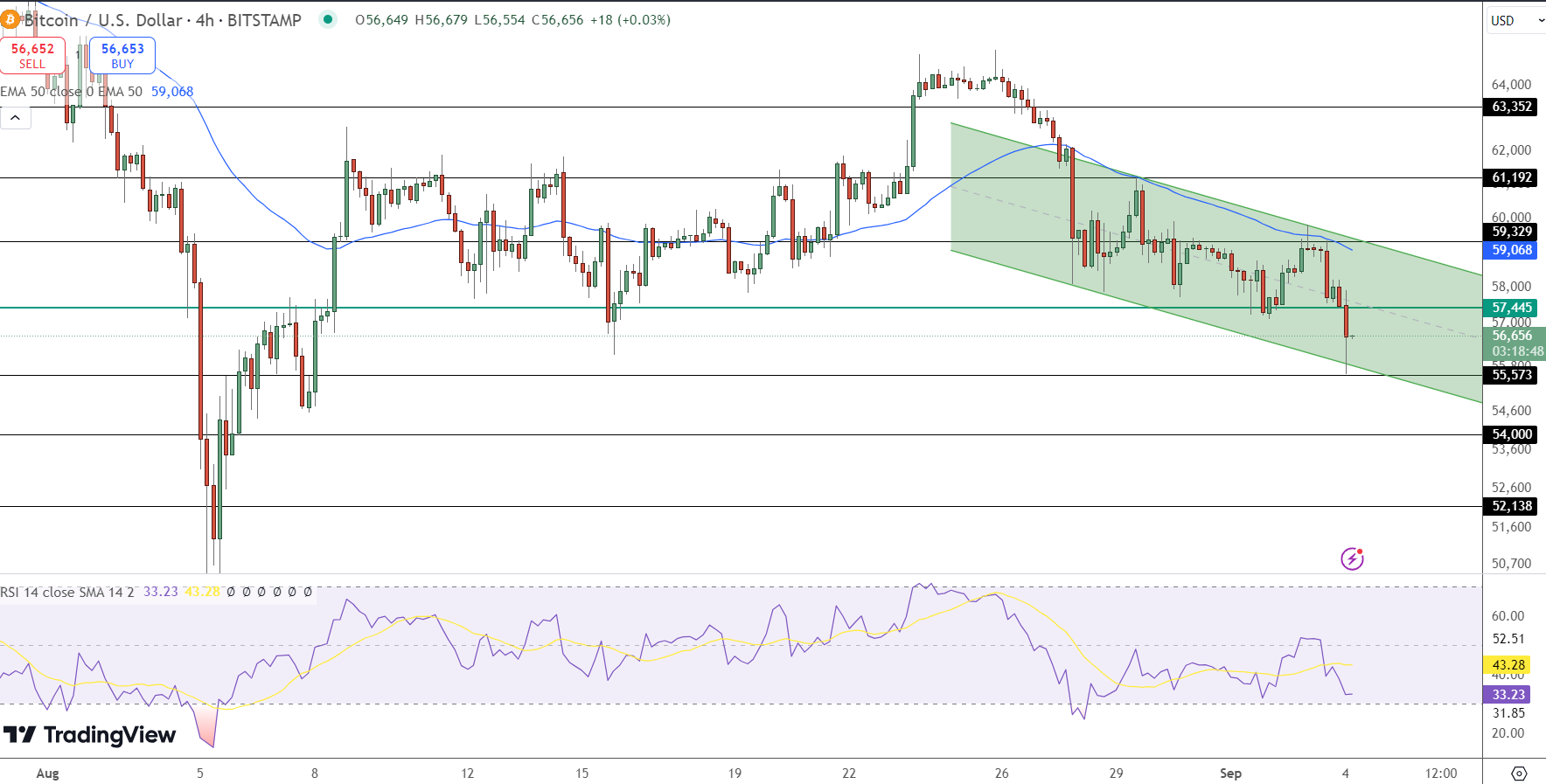Select the 63,352 price level label

1512,107
